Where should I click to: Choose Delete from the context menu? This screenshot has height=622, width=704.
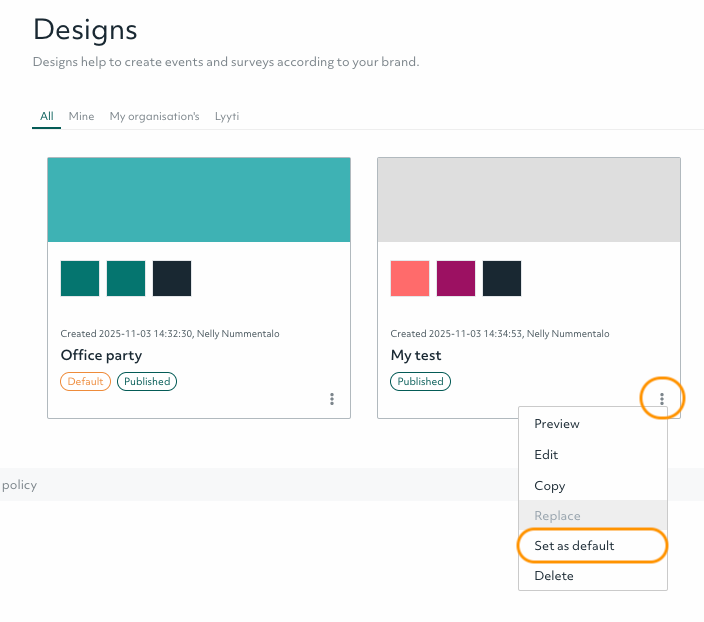click(554, 576)
